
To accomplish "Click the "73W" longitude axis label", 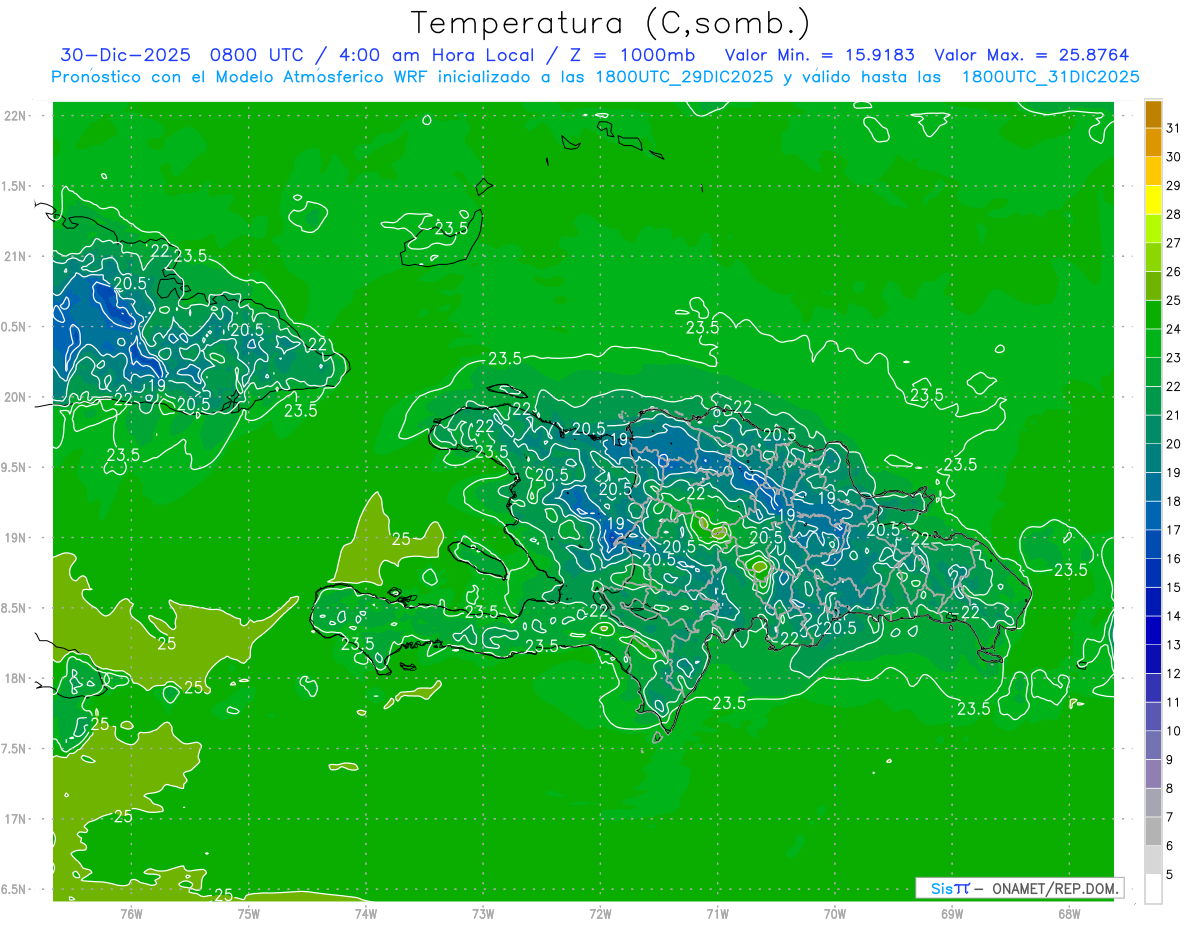I will pyautogui.click(x=482, y=914).
